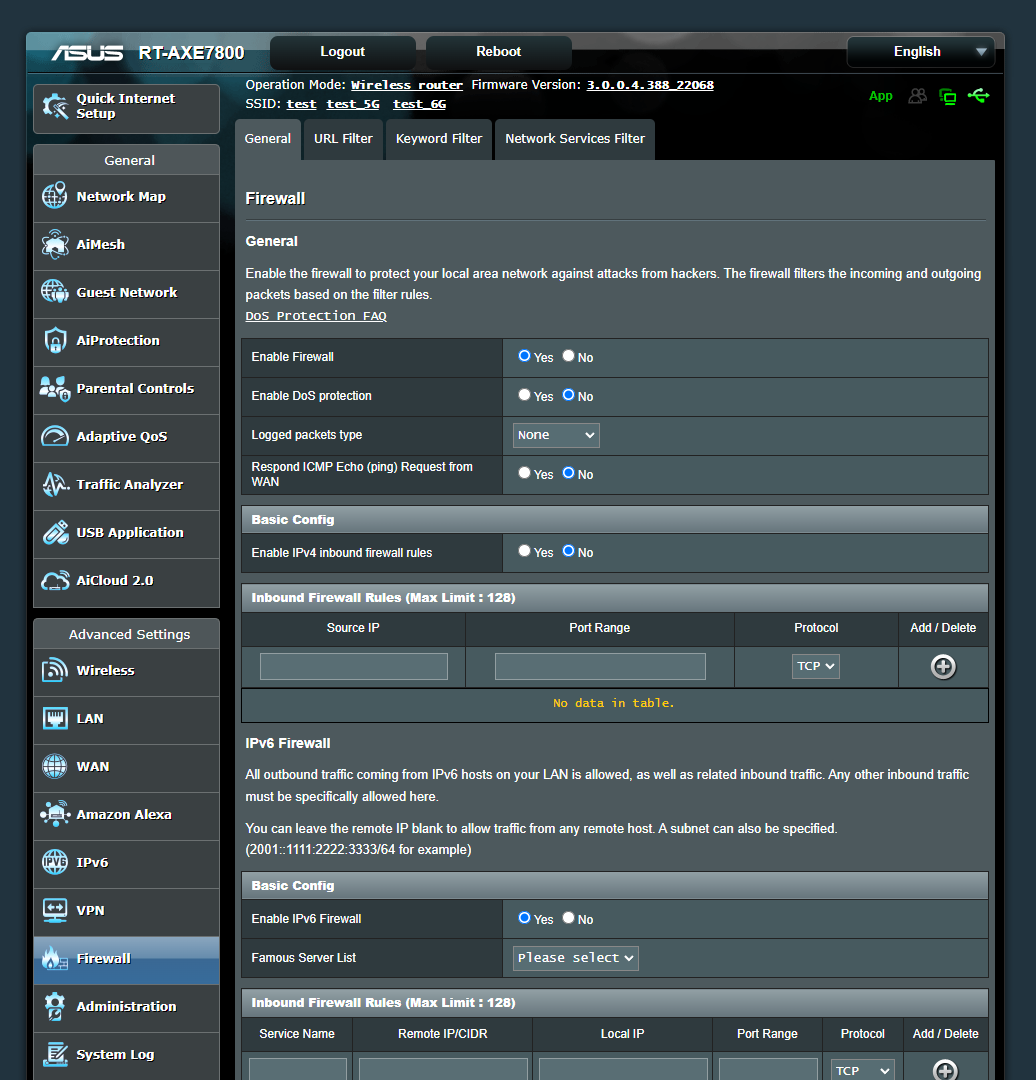Open Traffic Analyzer icon

pos(55,484)
